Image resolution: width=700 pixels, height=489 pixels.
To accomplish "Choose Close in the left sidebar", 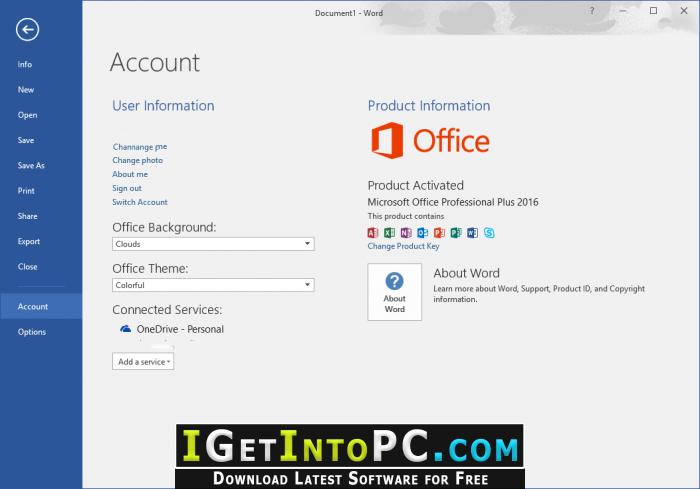I will [x=27, y=267].
